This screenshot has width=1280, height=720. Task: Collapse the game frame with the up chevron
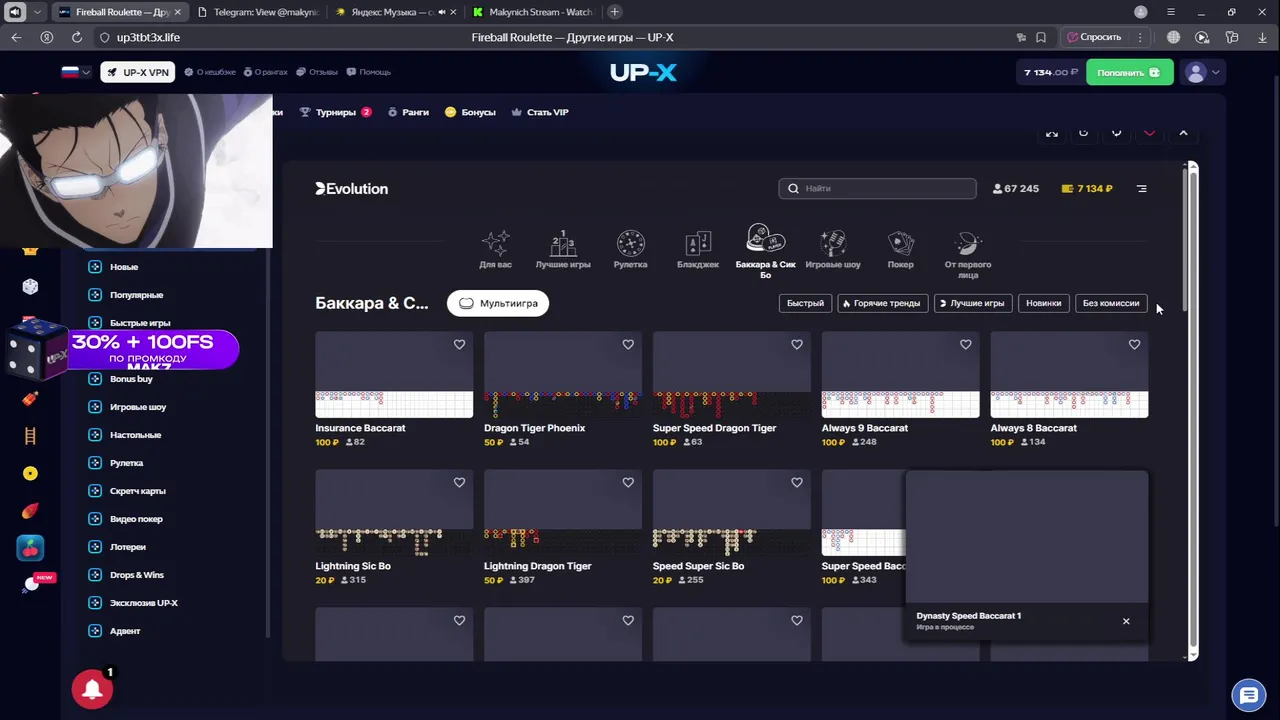(x=1183, y=133)
